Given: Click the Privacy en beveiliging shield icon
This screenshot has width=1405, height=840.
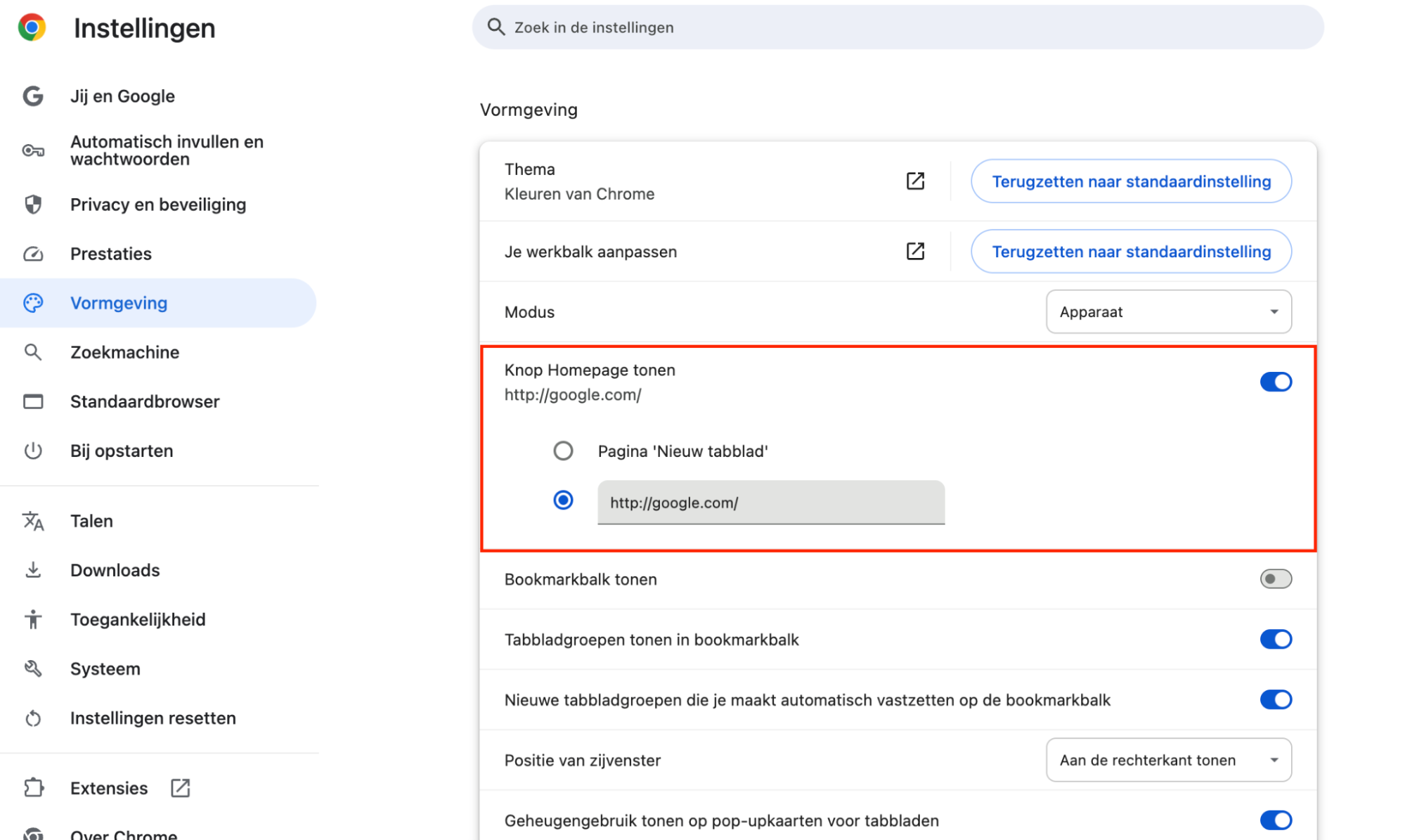Looking at the screenshot, I should [x=33, y=204].
